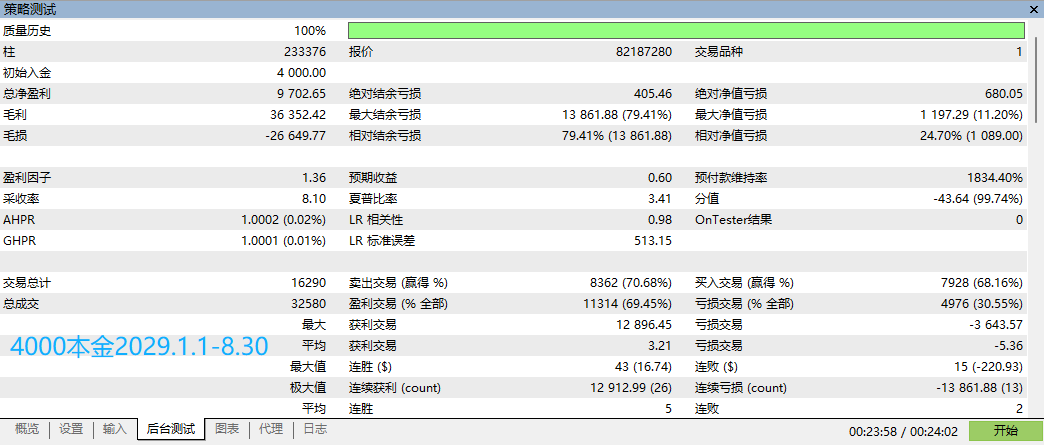Image resolution: width=1044 pixels, height=445 pixels.
Task: Select the 总净盈利 value 9 702.65
Action: pos(302,94)
